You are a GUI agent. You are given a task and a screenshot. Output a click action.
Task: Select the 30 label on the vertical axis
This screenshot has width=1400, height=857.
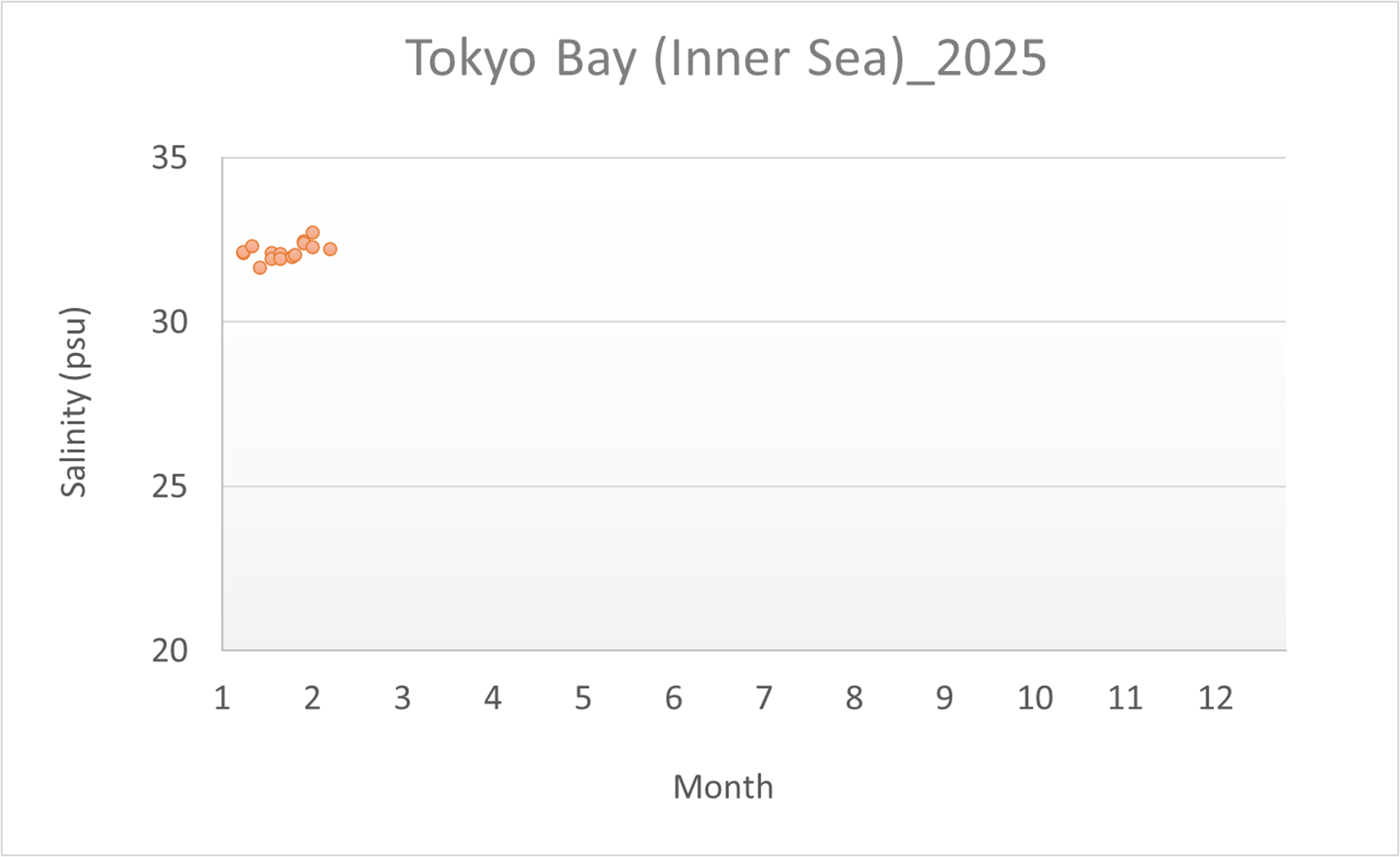[x=169, y=322]
